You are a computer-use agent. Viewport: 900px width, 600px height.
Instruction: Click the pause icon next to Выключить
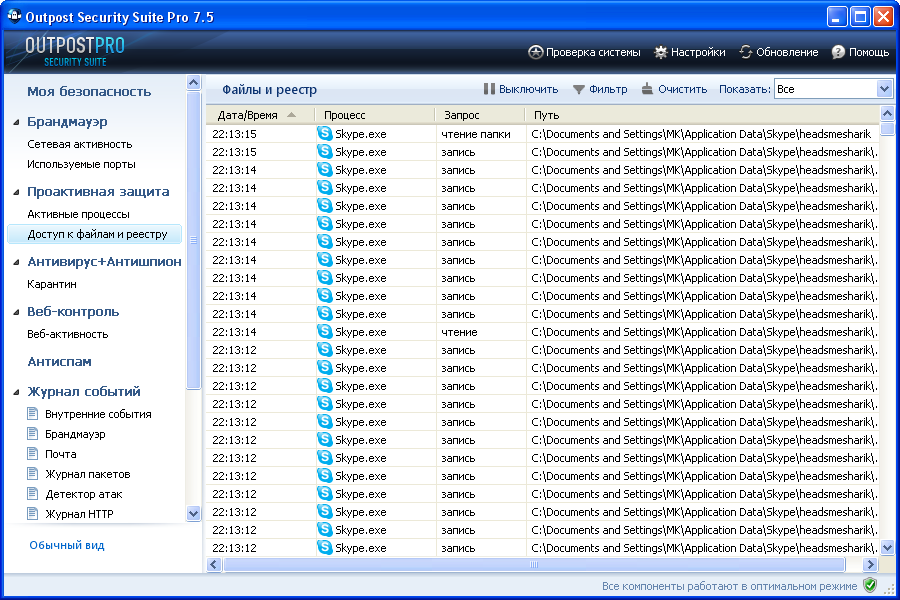coord(489,89)
